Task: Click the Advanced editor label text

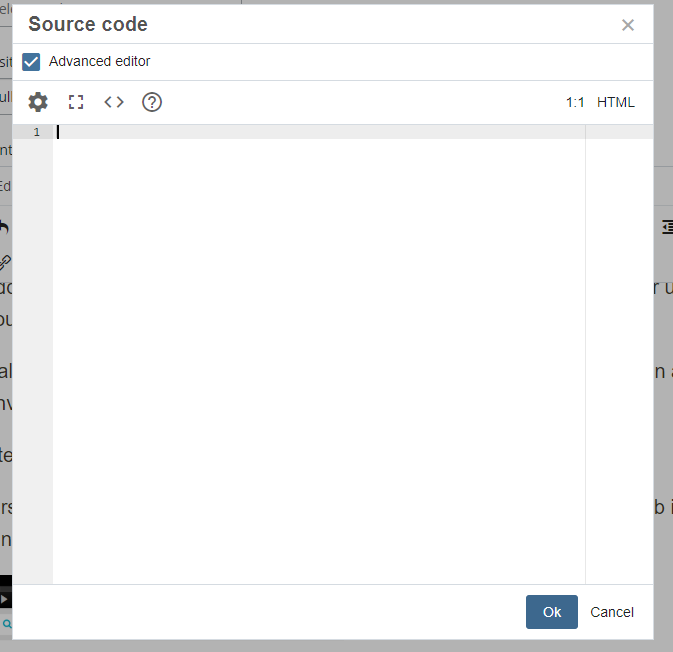Action: 100,61
